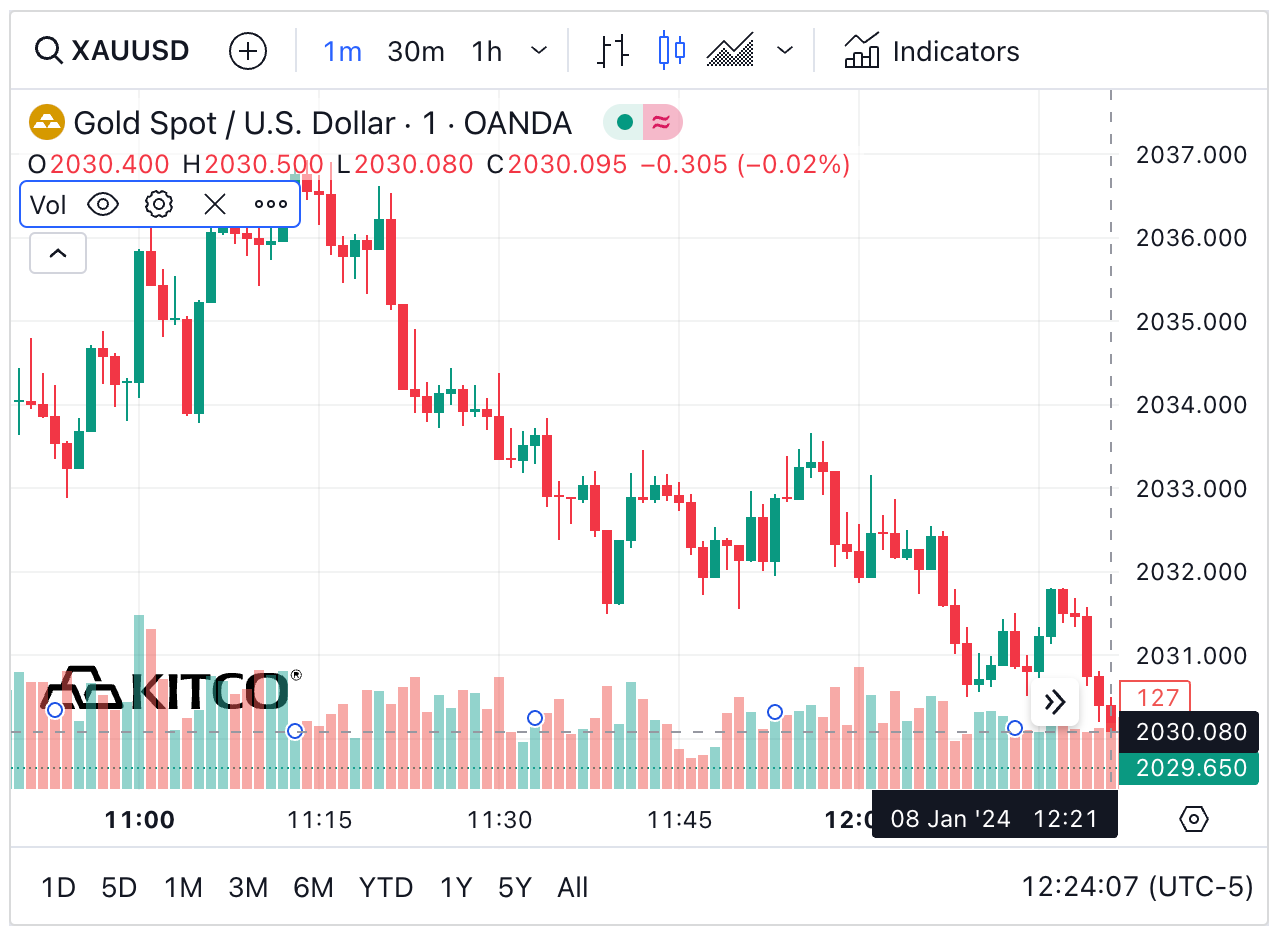Click the 08 Jan '24 12:21 date label
This screenshot has height=934, width=1280.
click(995, 819)
